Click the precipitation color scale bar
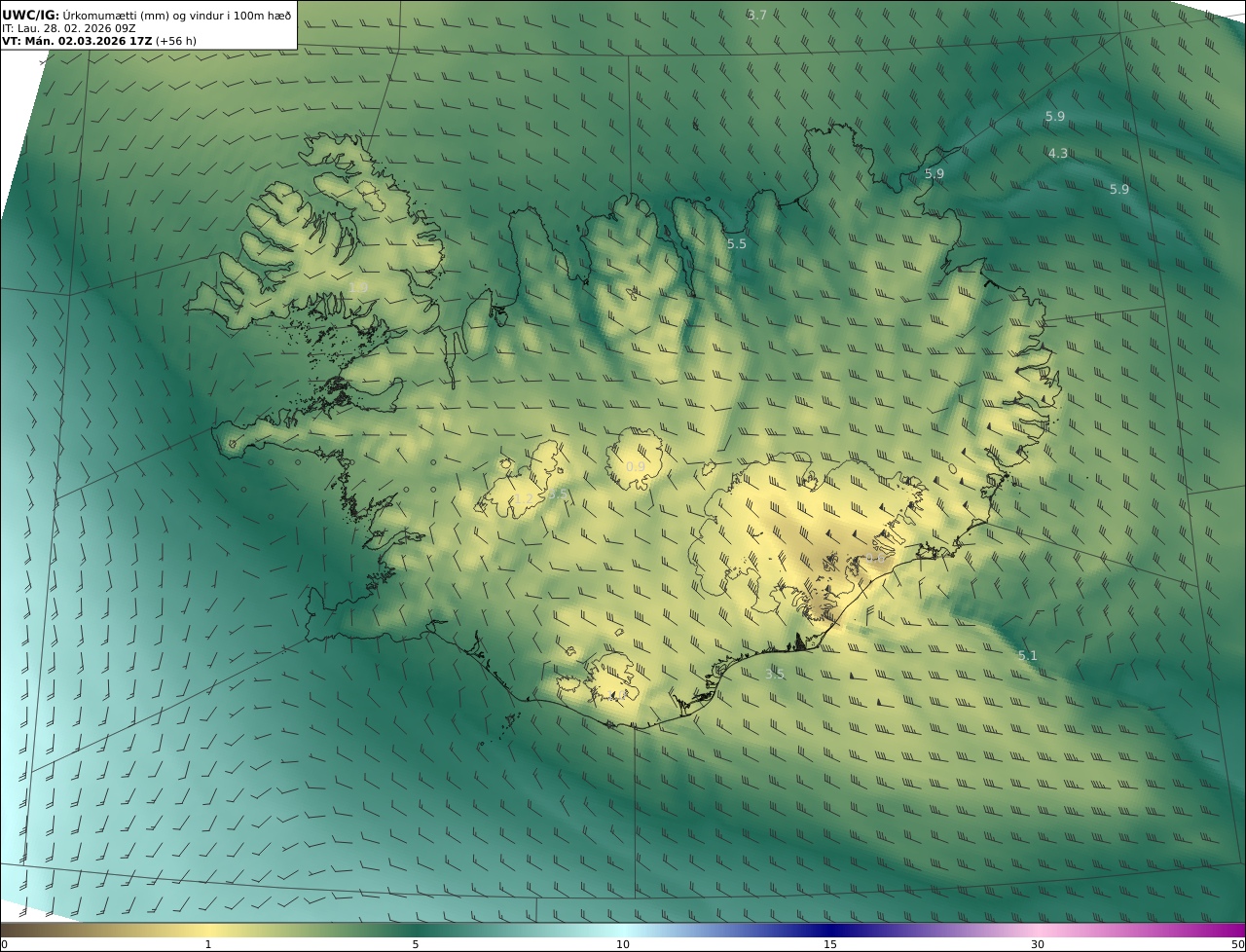 click(623, 930)
